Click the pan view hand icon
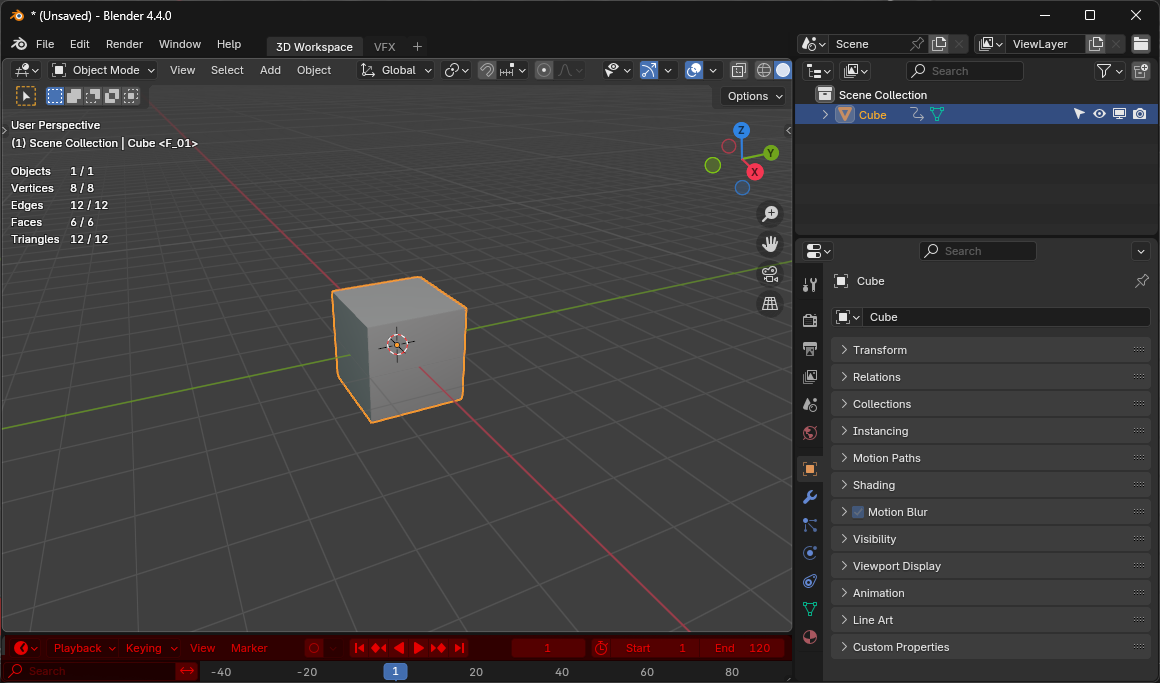This screenshot has width=1160, height=683. [770, 243]
